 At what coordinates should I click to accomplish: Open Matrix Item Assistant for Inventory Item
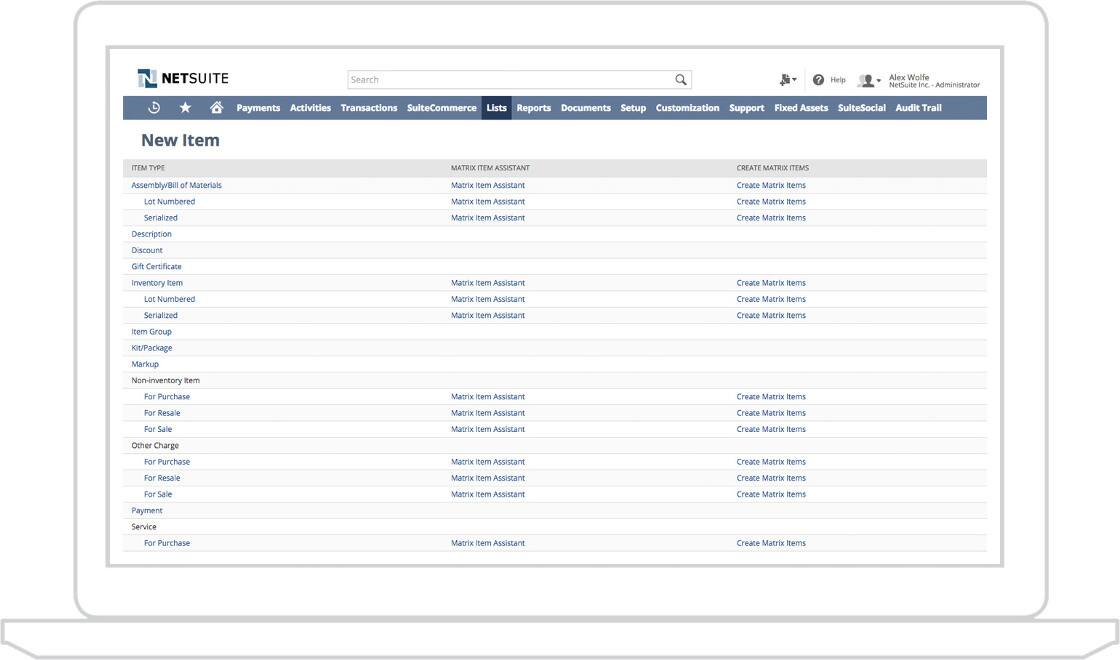(x=488, y=283)
